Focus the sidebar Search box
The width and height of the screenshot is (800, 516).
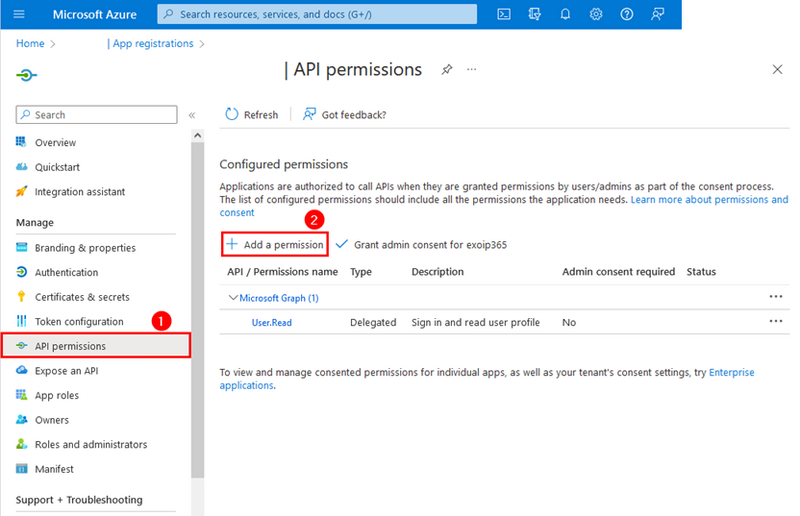[96, 115]
